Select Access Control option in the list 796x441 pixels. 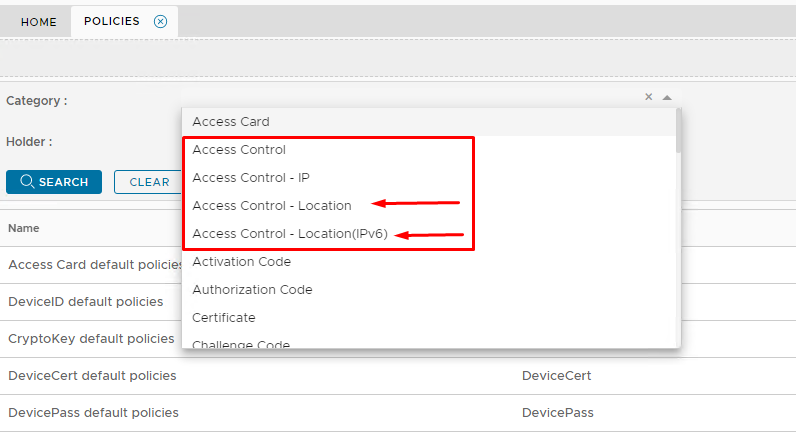pyautogui.click(x=239, y=150)
